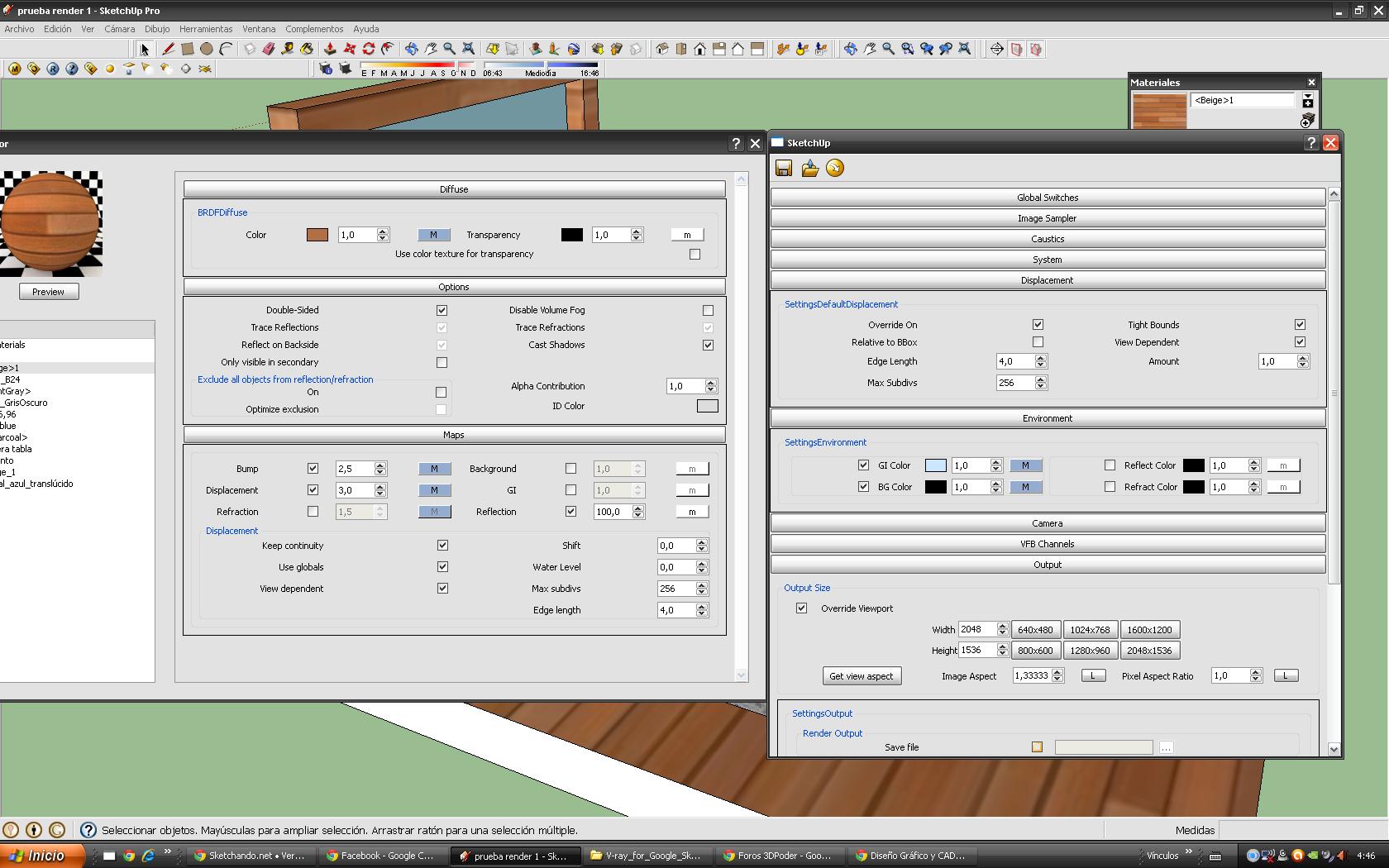
Task: Click the Preview button under material sphere
Action: (48, 292)
